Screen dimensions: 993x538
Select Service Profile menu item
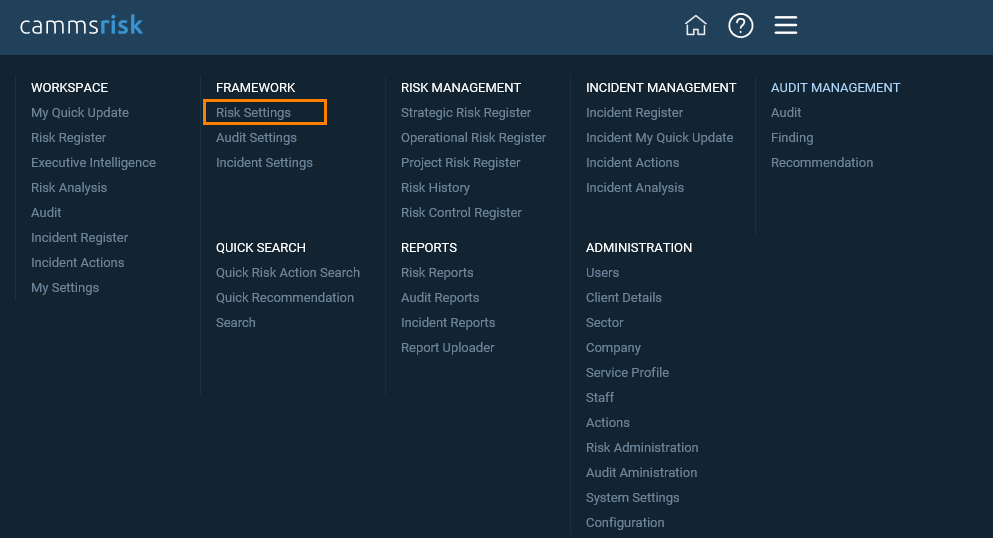click(627, 373)
